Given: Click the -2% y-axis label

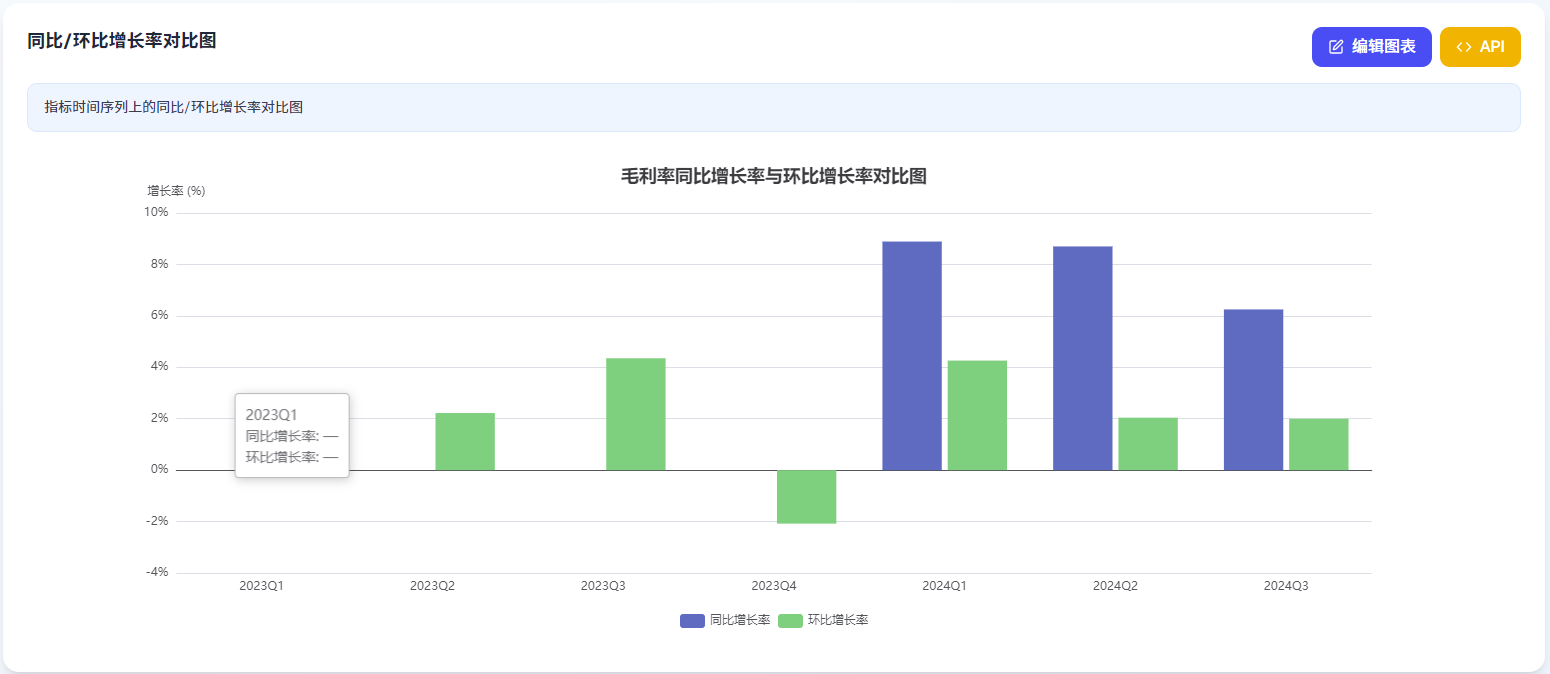Looking at the screenshot, I should coord(157,521).
